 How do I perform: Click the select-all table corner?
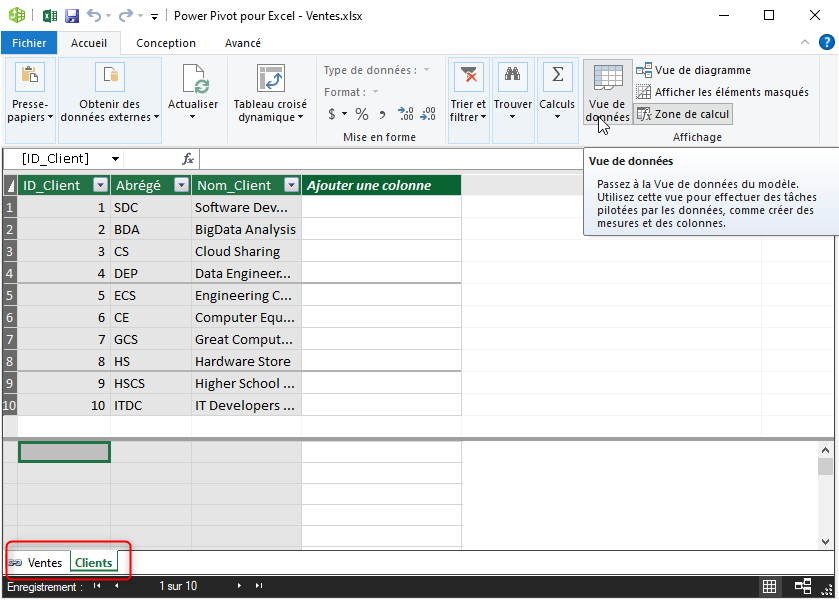click(10, 185)
